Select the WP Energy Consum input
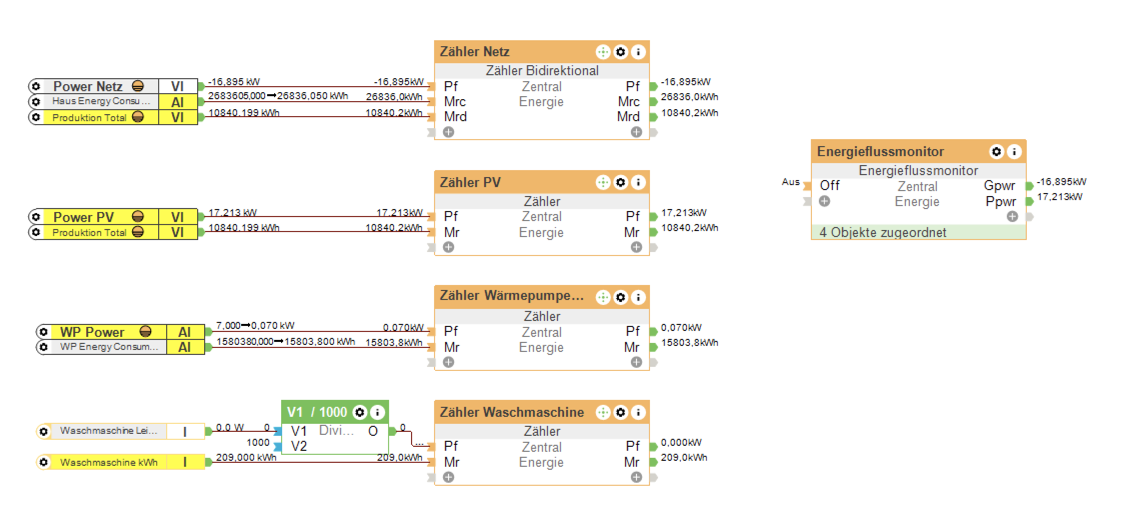Screen dimensions: 1133x515 [x=121, y=347]
